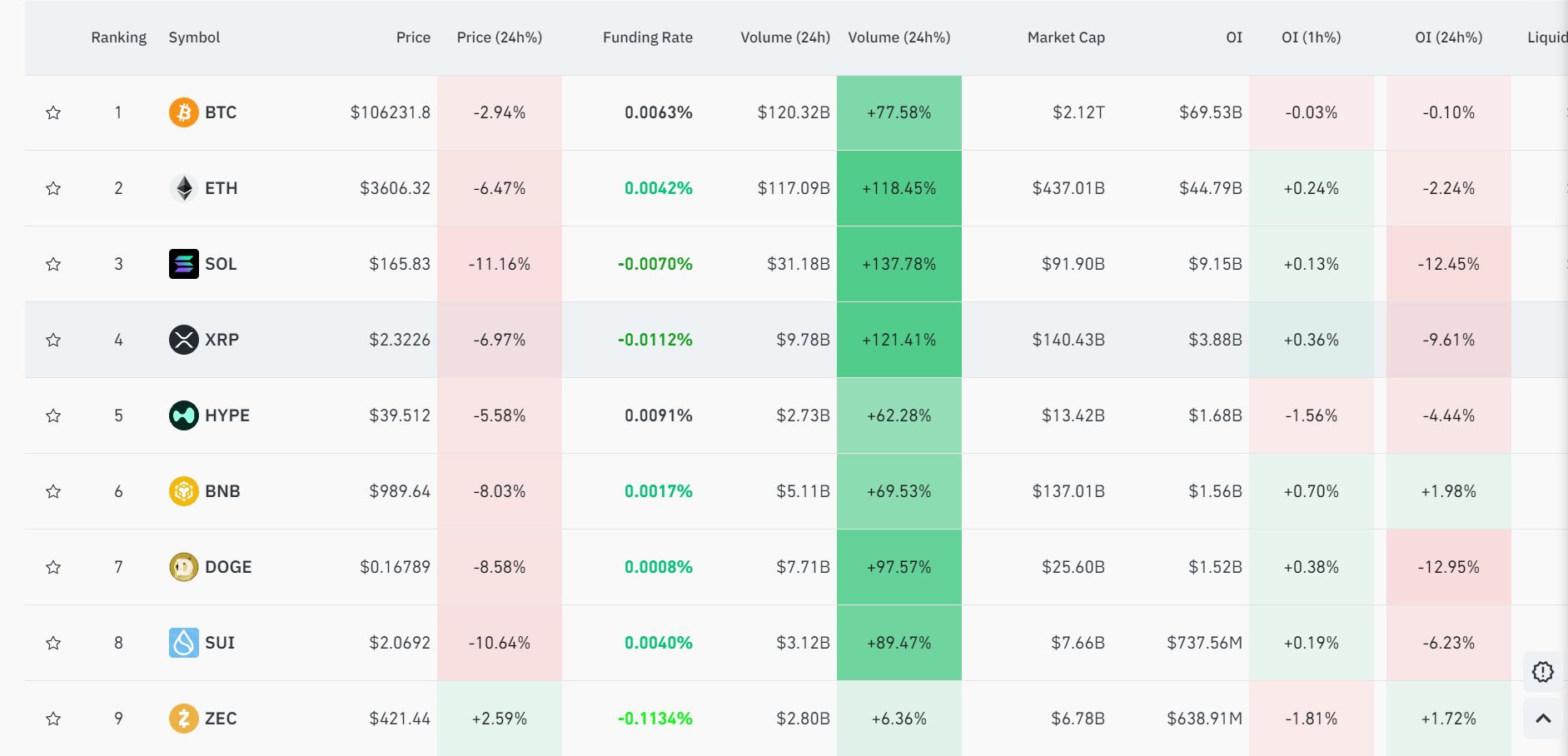Click the Solana coin logo icon

(x=183, y=264)
